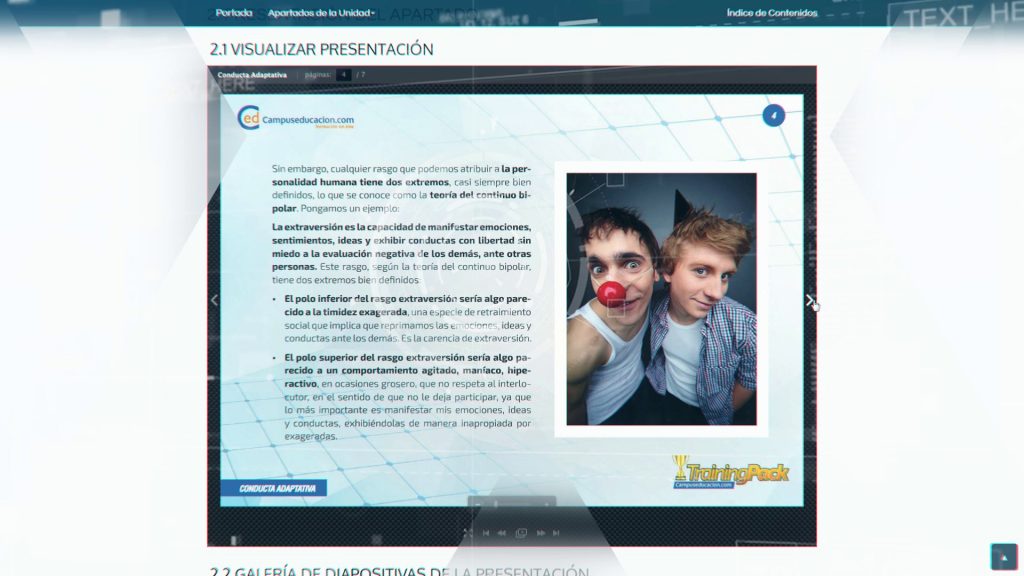Jump to last page in player controls

point(556,533)
